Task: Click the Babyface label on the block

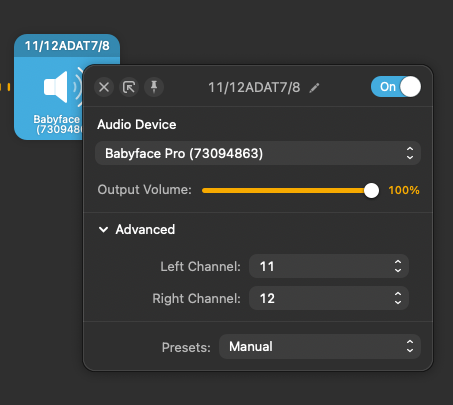Action: point(57,119)
